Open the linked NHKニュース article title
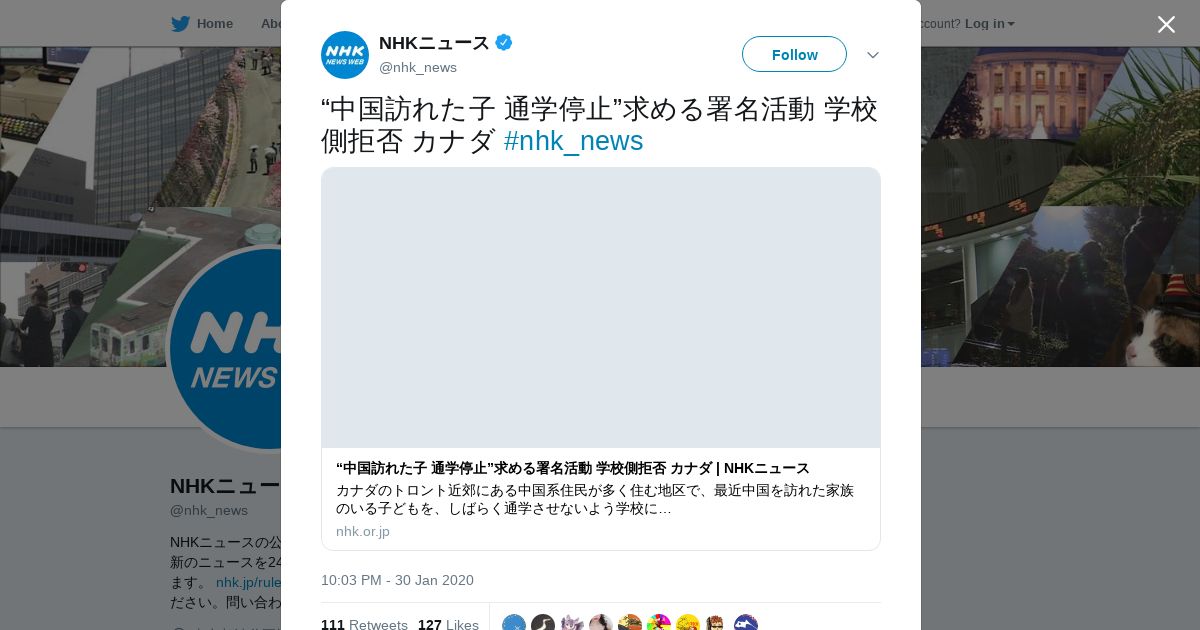1200x630 pixels. pos(573,468)
